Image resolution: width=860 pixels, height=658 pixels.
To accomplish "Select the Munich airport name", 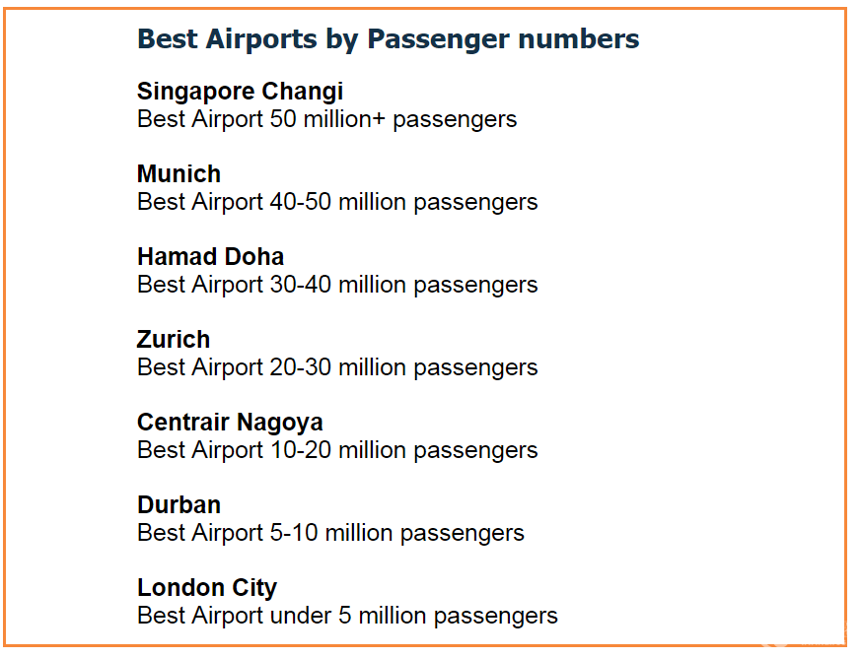I will (x=179, y=174).
